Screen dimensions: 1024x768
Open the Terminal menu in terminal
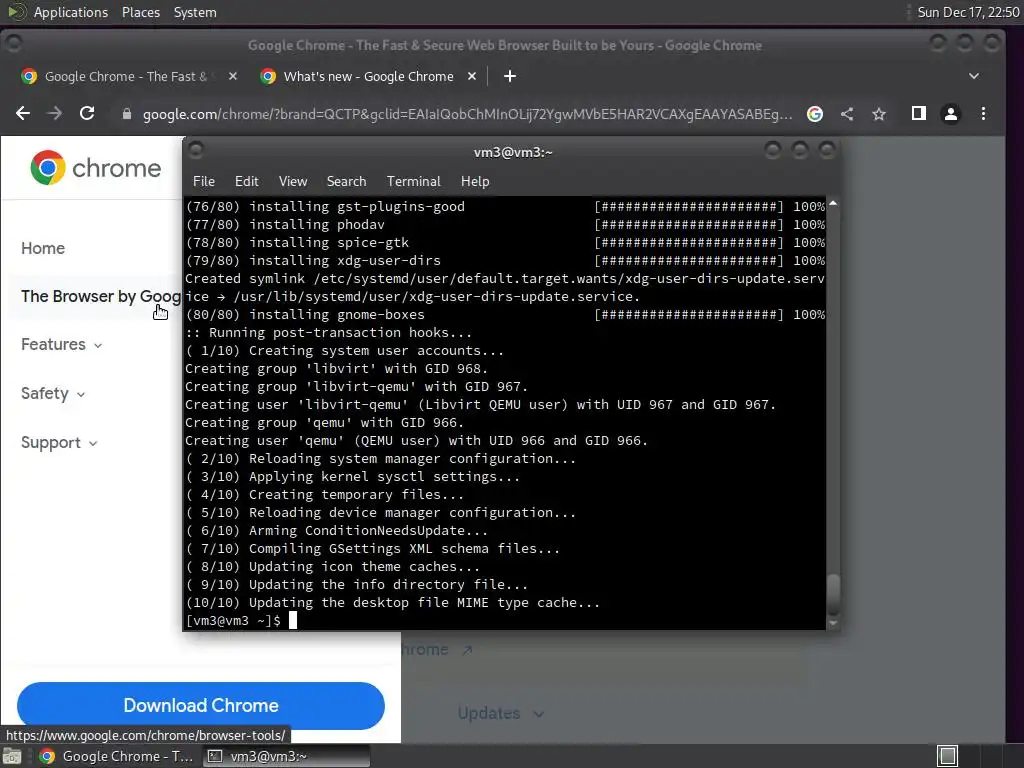click(x=413, y=182)
